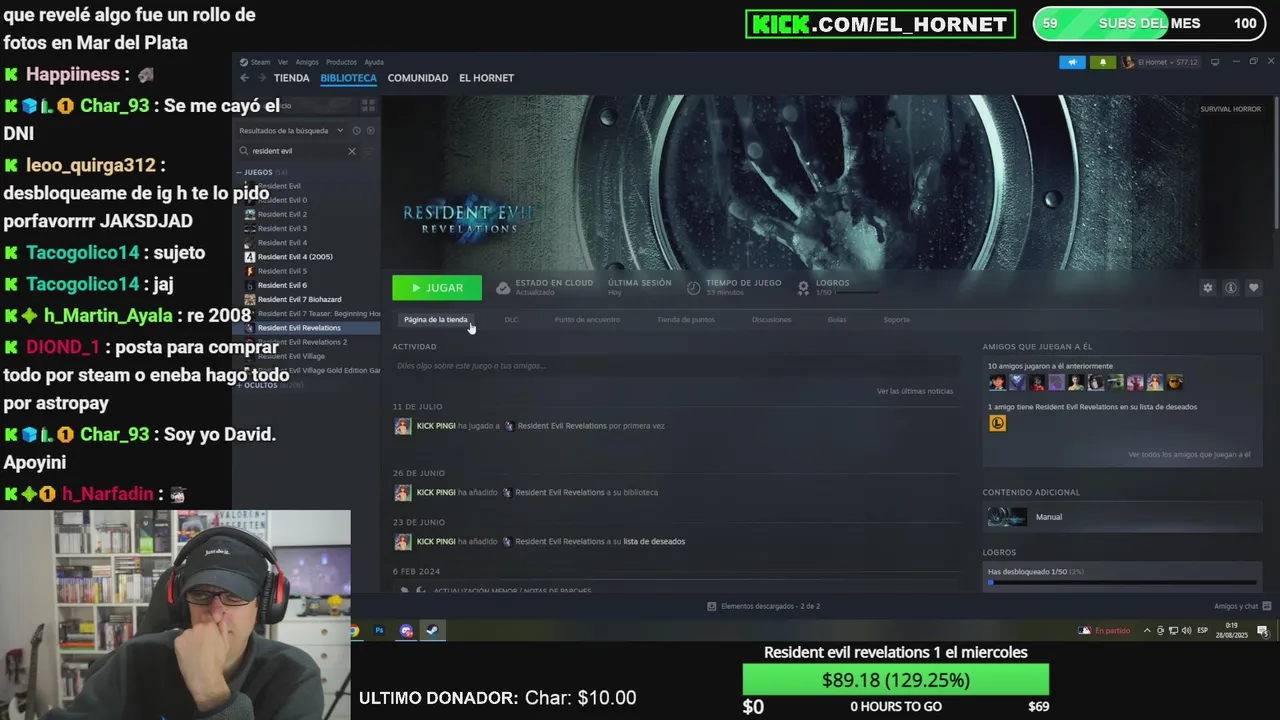The height and width of the screenshot is (720, 1280).
Task: Switch Steam to Big Picture mode icon
Action: click(1215, 62)
